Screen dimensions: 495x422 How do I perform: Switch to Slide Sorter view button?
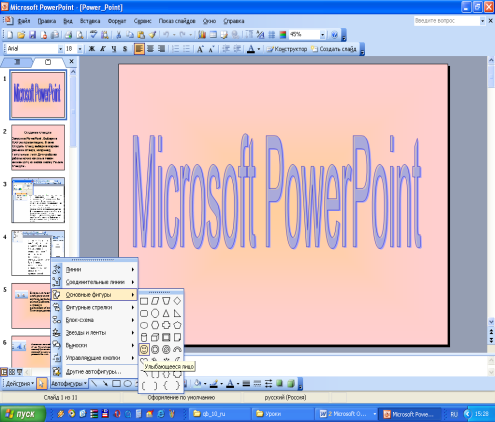pyautogui.click(x=12, y=372)
